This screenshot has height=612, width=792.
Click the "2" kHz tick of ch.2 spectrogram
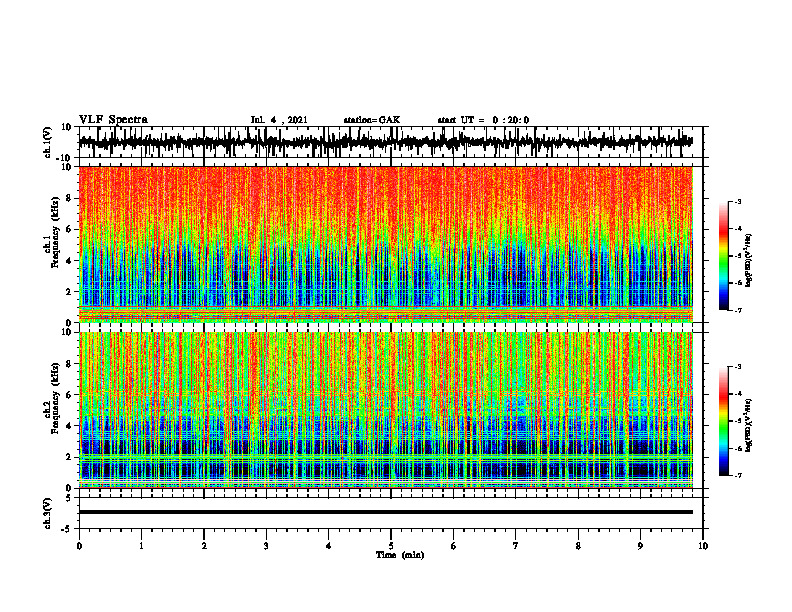[69, 457]
